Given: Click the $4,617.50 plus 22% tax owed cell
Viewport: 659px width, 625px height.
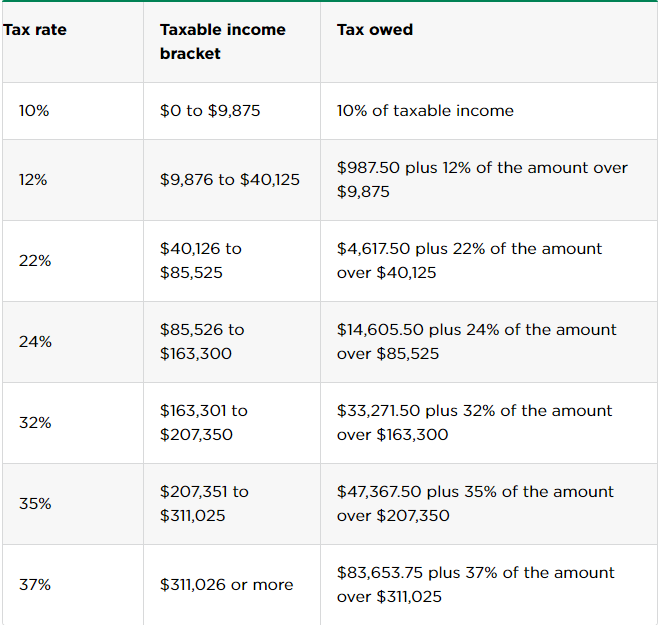Looking at the screenshot, I should click(x=470, y=261).
